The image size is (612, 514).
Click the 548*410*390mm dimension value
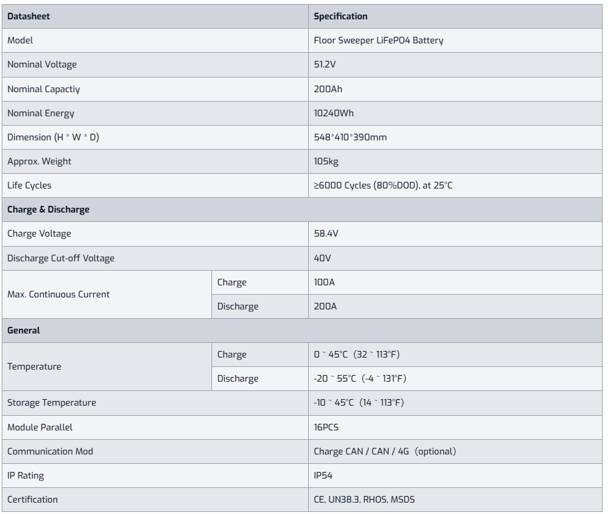(x=350, y=137)
